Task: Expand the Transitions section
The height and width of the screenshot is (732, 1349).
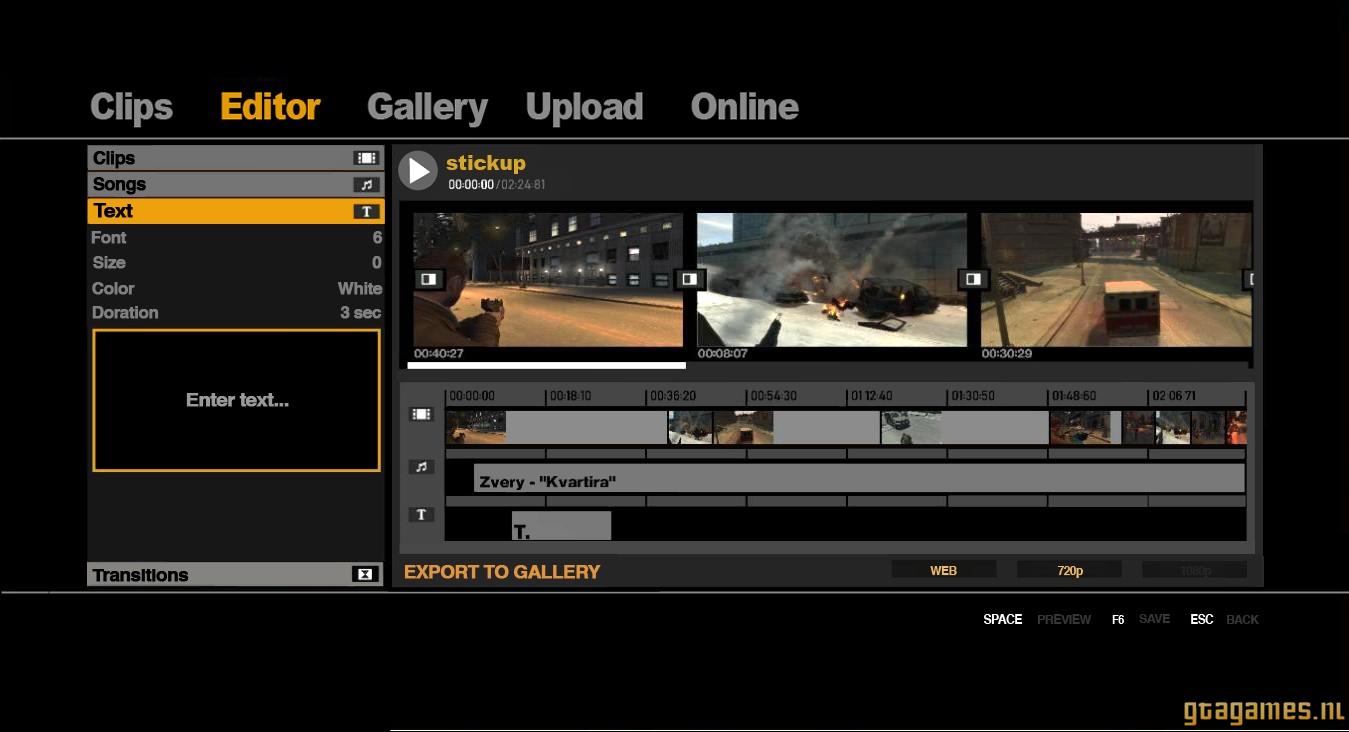Action: pos(235,575)
